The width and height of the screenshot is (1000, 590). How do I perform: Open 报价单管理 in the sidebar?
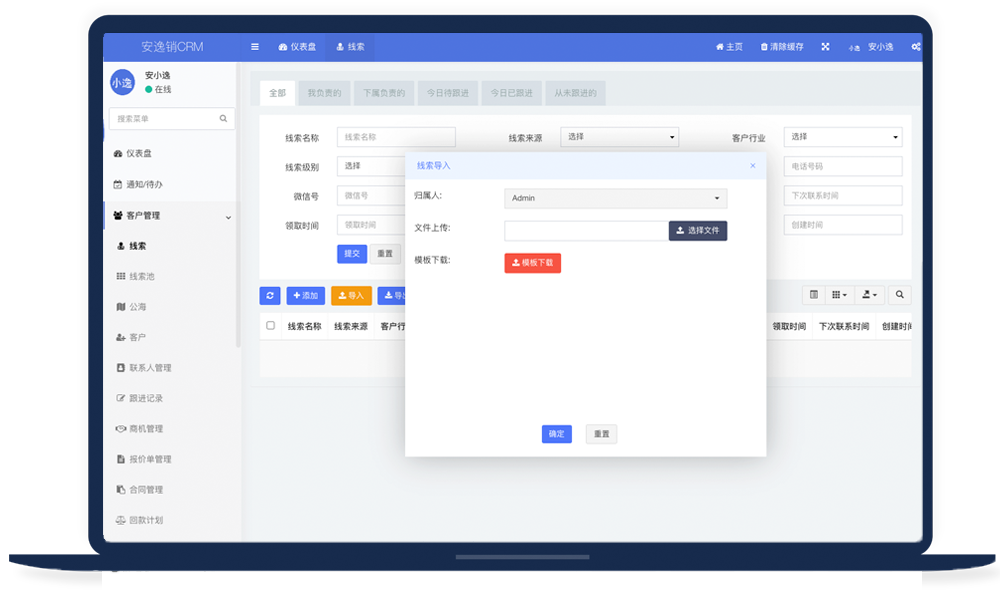point(145,459)
